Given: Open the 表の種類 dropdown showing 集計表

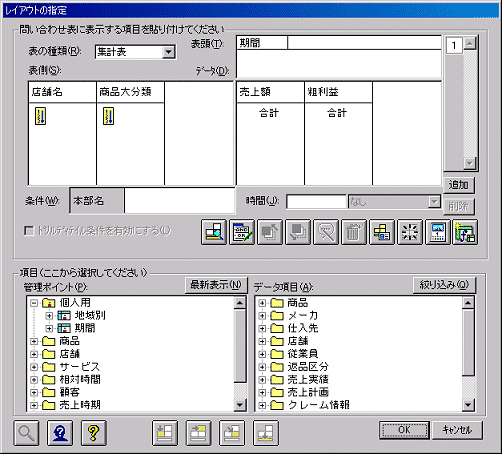Looking at the screenshot, I should (169, 52).
